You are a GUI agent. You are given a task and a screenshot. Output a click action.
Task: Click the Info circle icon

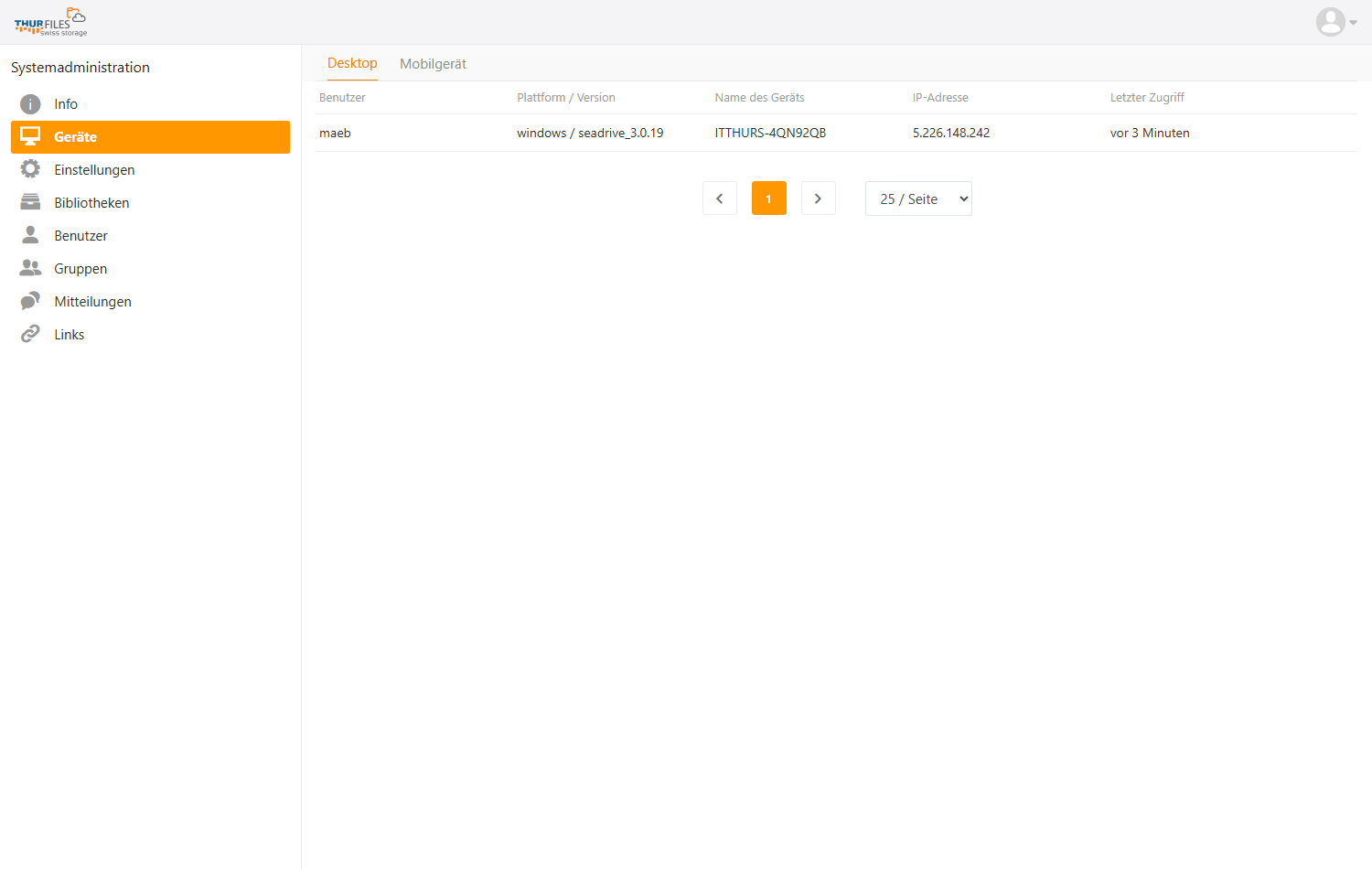click(x=30, y=104)
